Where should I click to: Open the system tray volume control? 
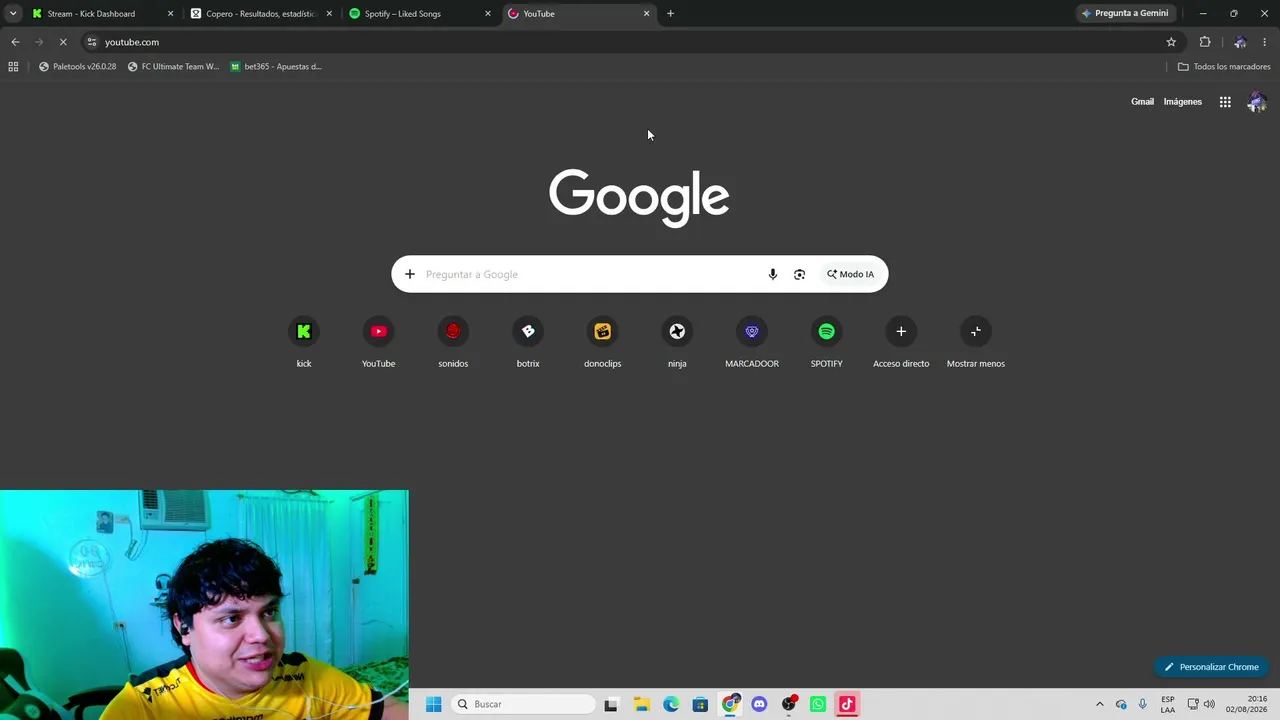(1210, 704)
